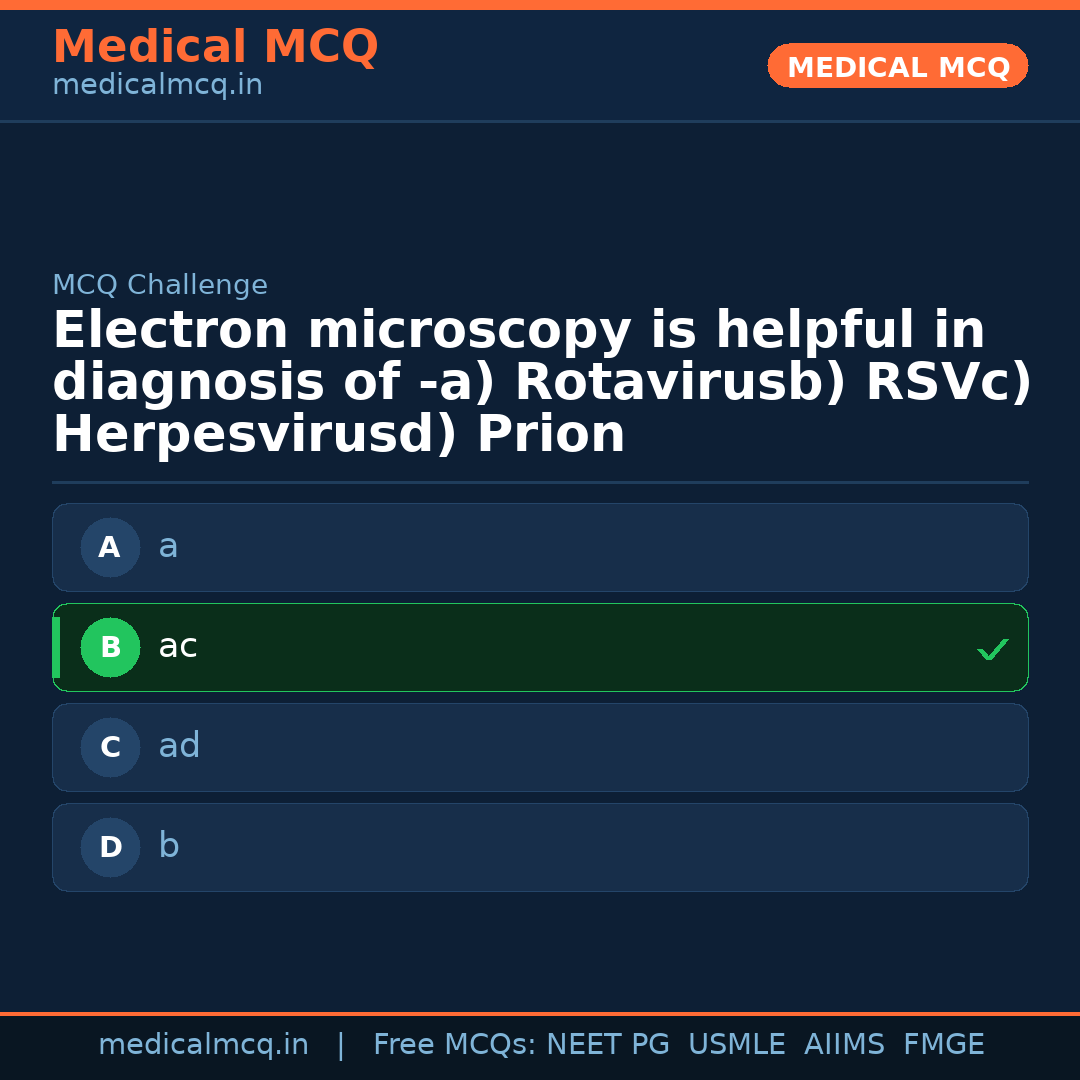Click the MCQ Challenge label
The width and height of the screenshot is (1080, 1080).
[x=160, y=286]
